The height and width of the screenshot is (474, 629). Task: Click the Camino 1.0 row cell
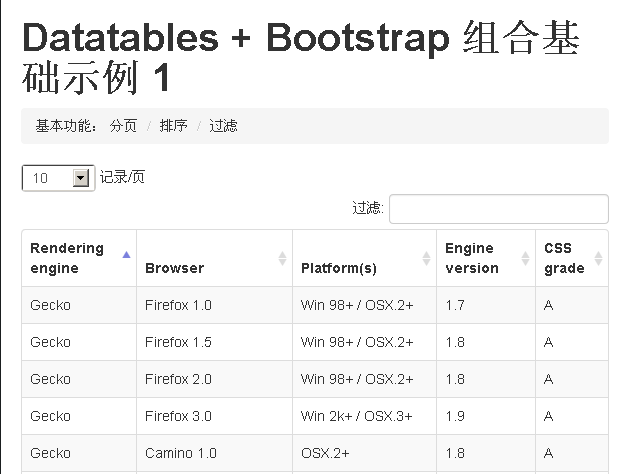coord(180,453)
